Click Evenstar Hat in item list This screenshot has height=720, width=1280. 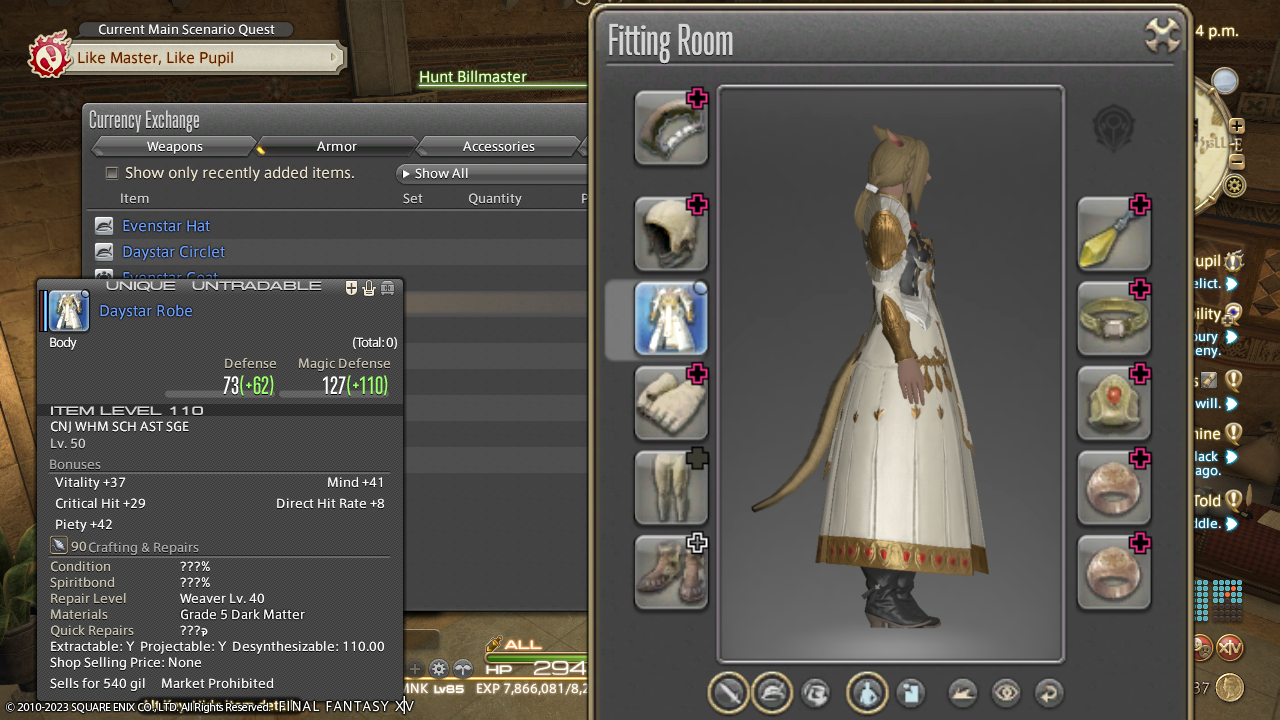pos(166,226)
